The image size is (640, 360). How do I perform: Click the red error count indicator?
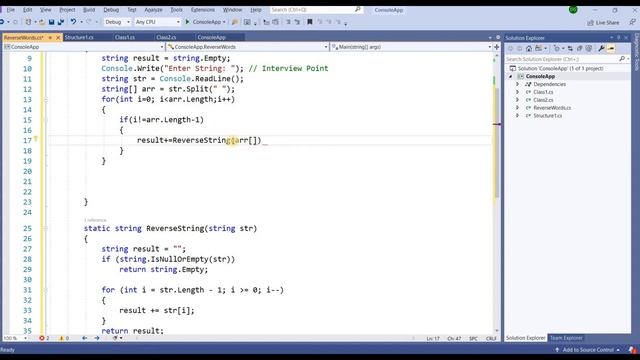point(44,338)
